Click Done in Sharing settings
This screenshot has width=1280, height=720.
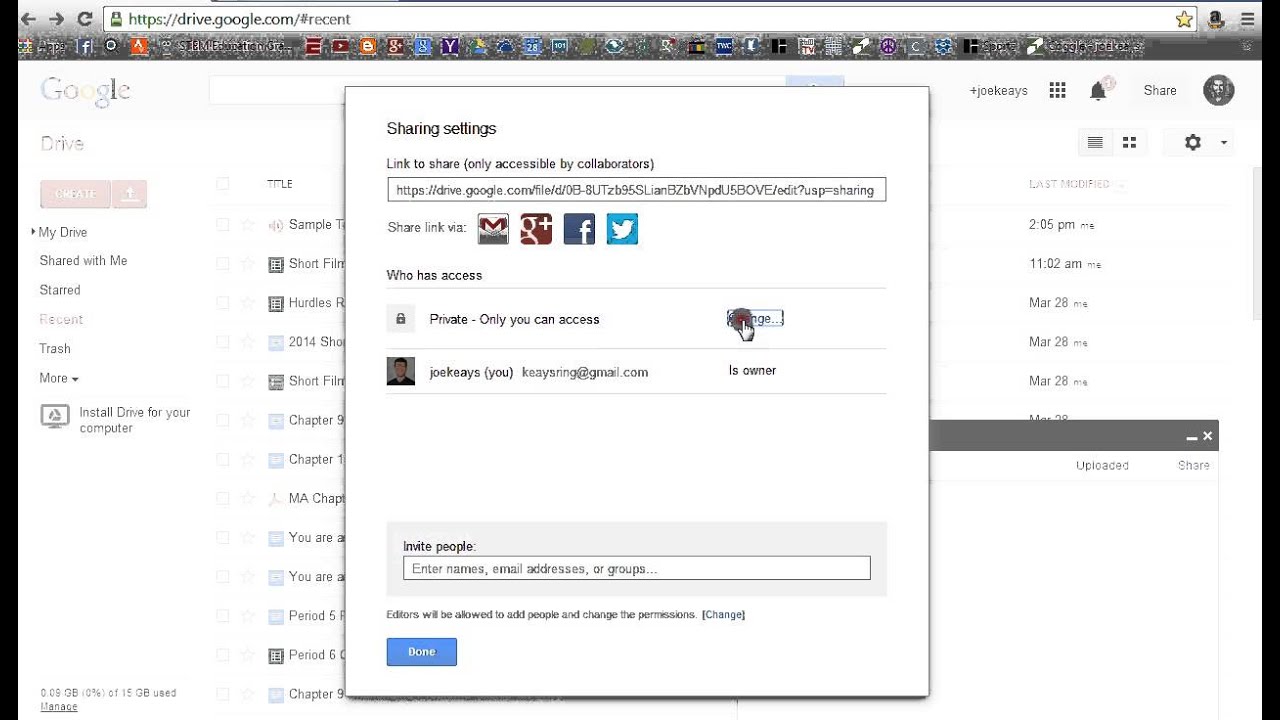point(422,652)
